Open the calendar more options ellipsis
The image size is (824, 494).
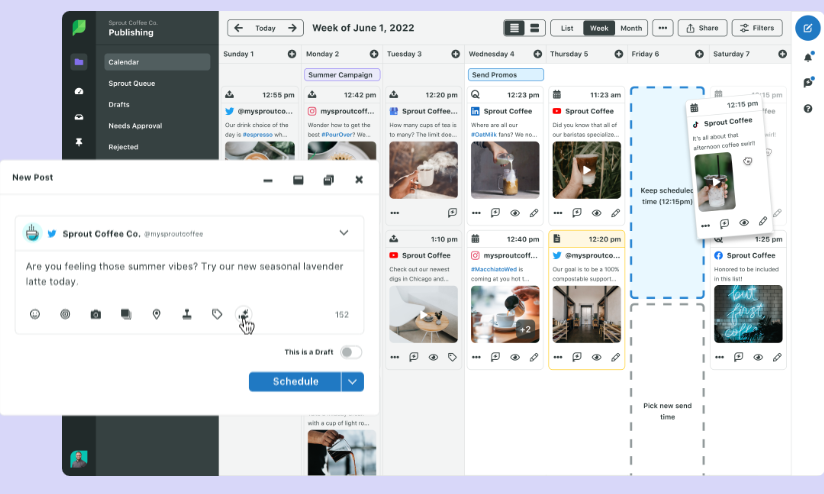[x=663, y=28]
